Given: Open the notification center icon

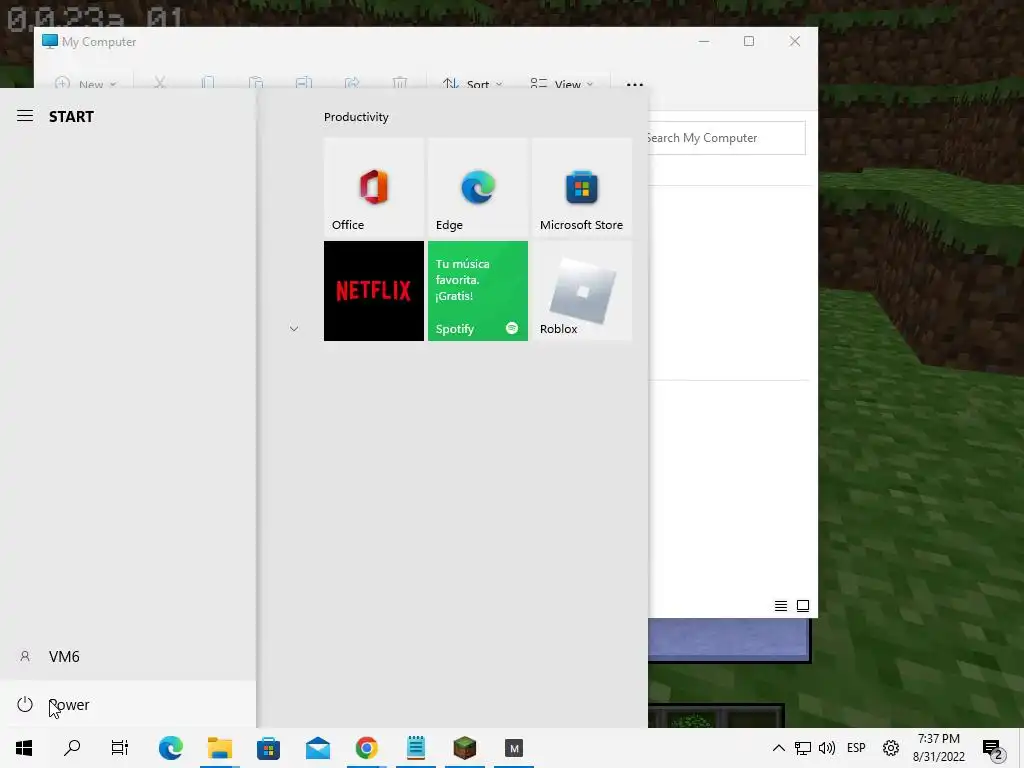Looking at the screenshot, I should point(993,749).
